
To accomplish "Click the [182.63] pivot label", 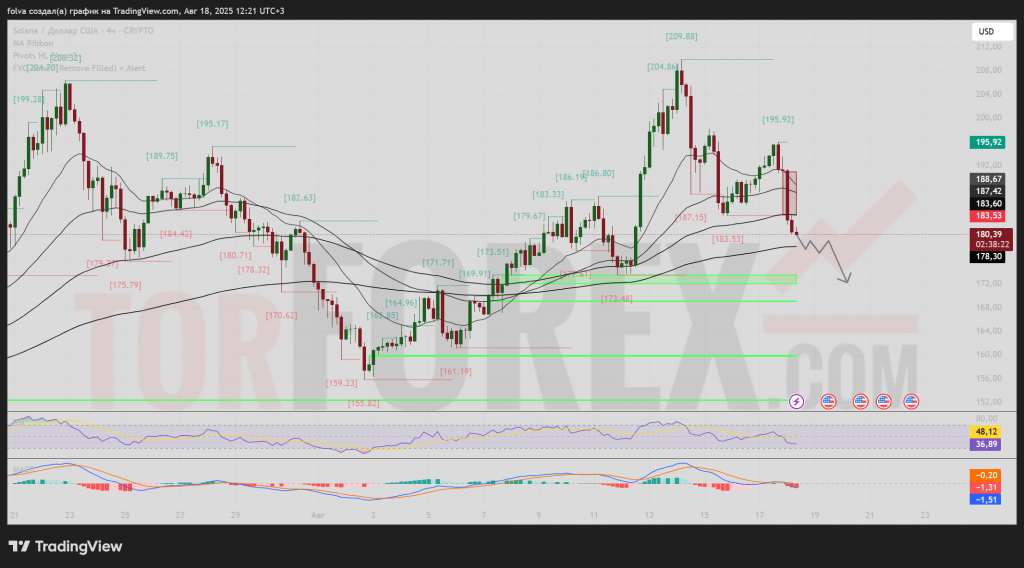I will click(x=299, y=198).
